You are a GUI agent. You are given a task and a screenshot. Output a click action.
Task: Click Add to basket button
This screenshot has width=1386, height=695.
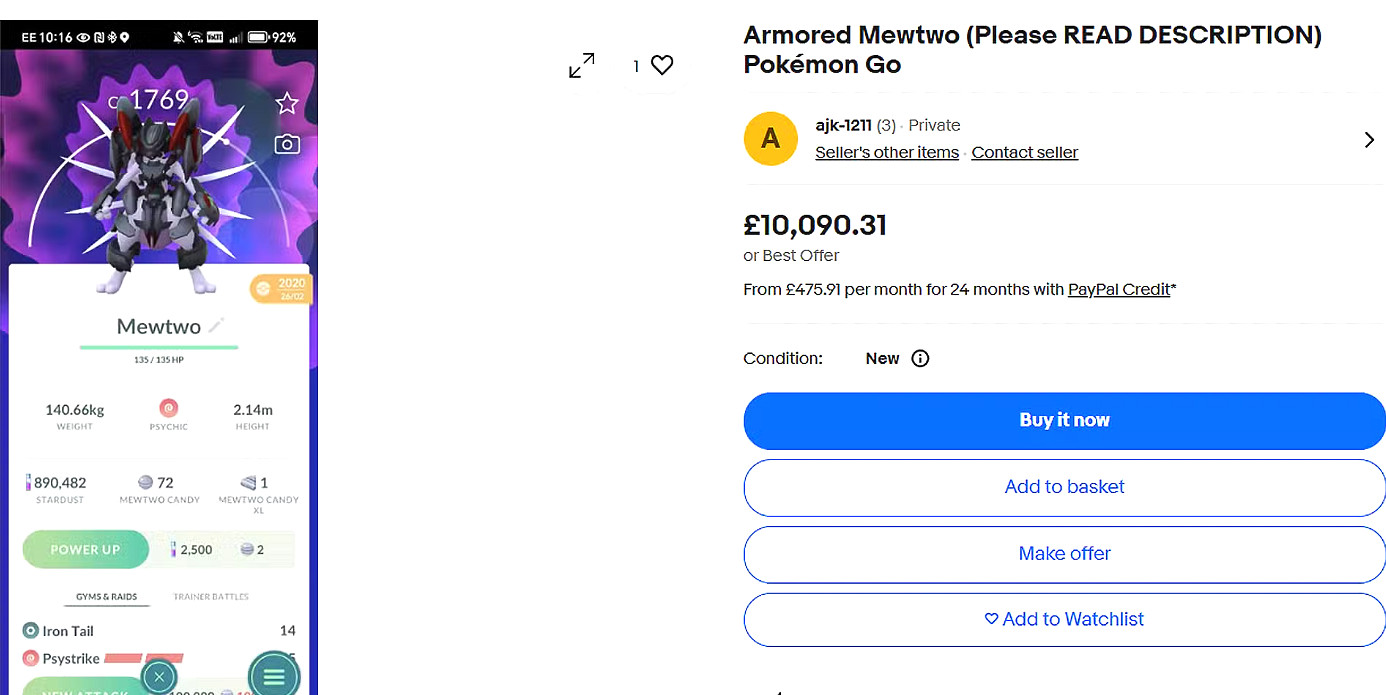coord(1064,487)
